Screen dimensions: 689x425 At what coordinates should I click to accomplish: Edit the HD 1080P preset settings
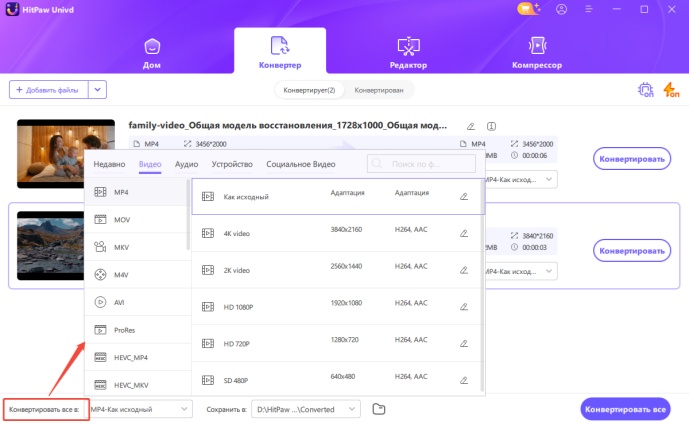pos(463,307)
